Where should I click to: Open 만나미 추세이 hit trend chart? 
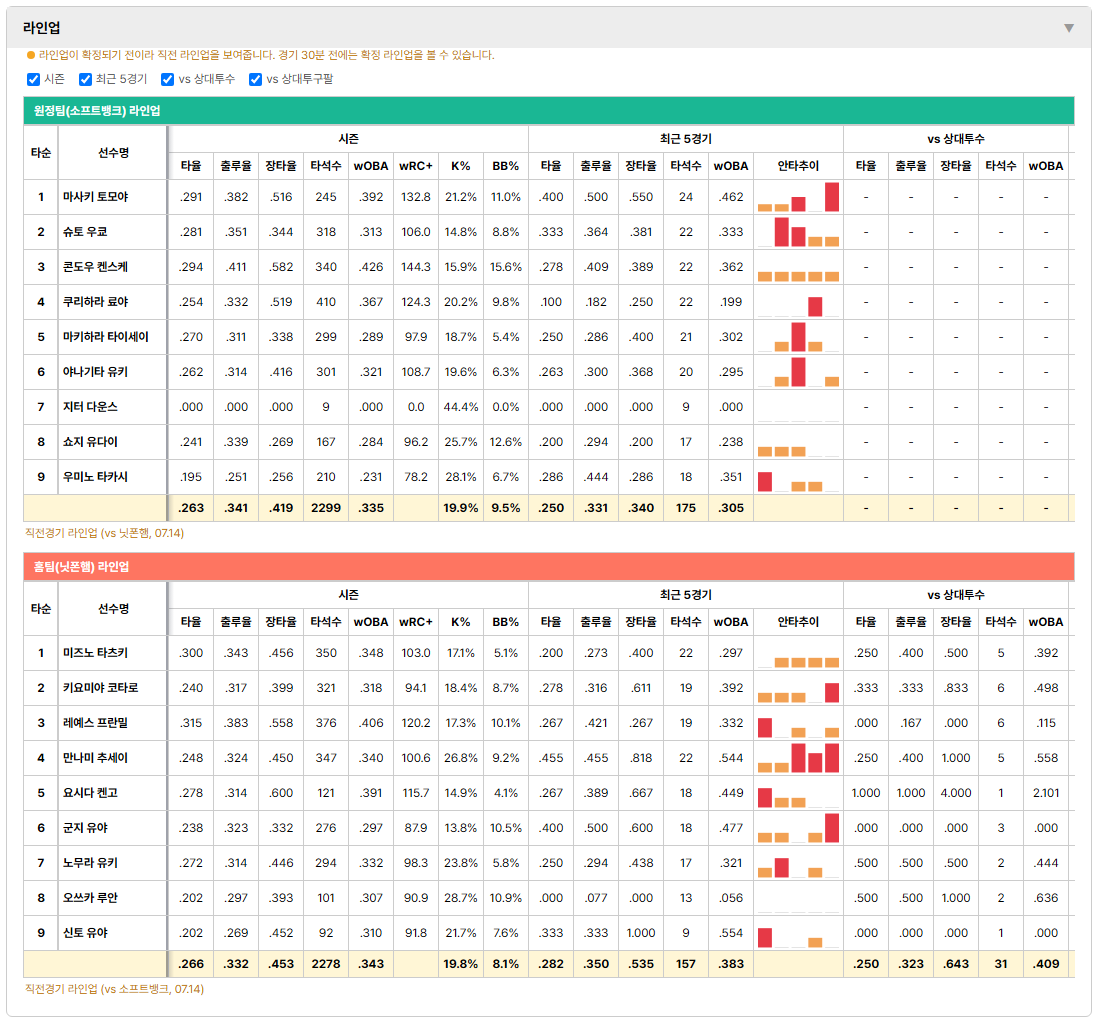click(798, 758)
